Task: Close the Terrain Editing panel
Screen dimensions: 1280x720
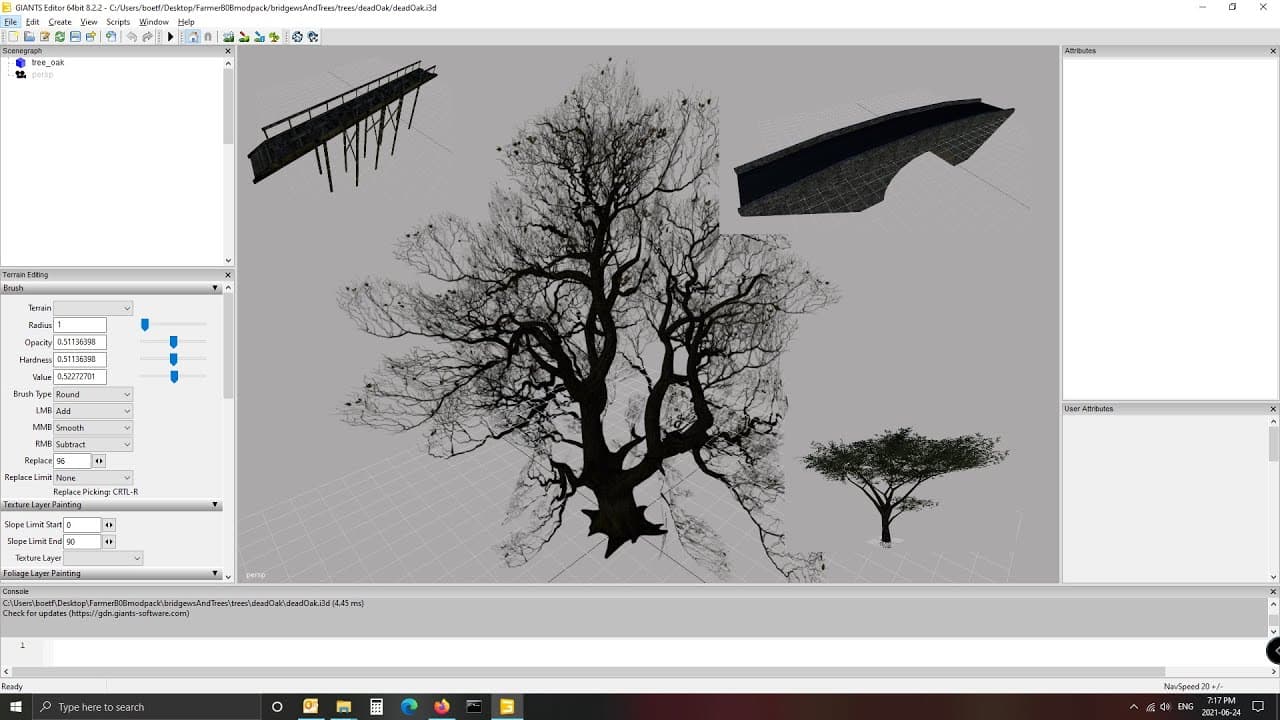Action: (228, 275)
